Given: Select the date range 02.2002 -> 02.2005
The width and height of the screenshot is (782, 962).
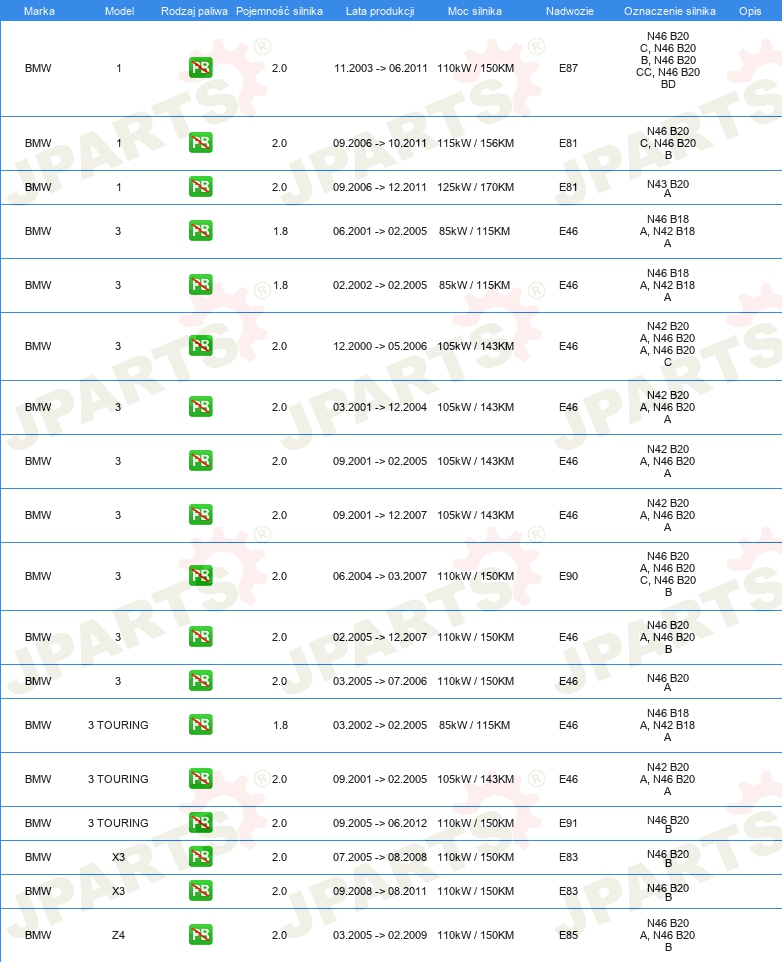Looking at the screenshot, I should pos(380,285).
